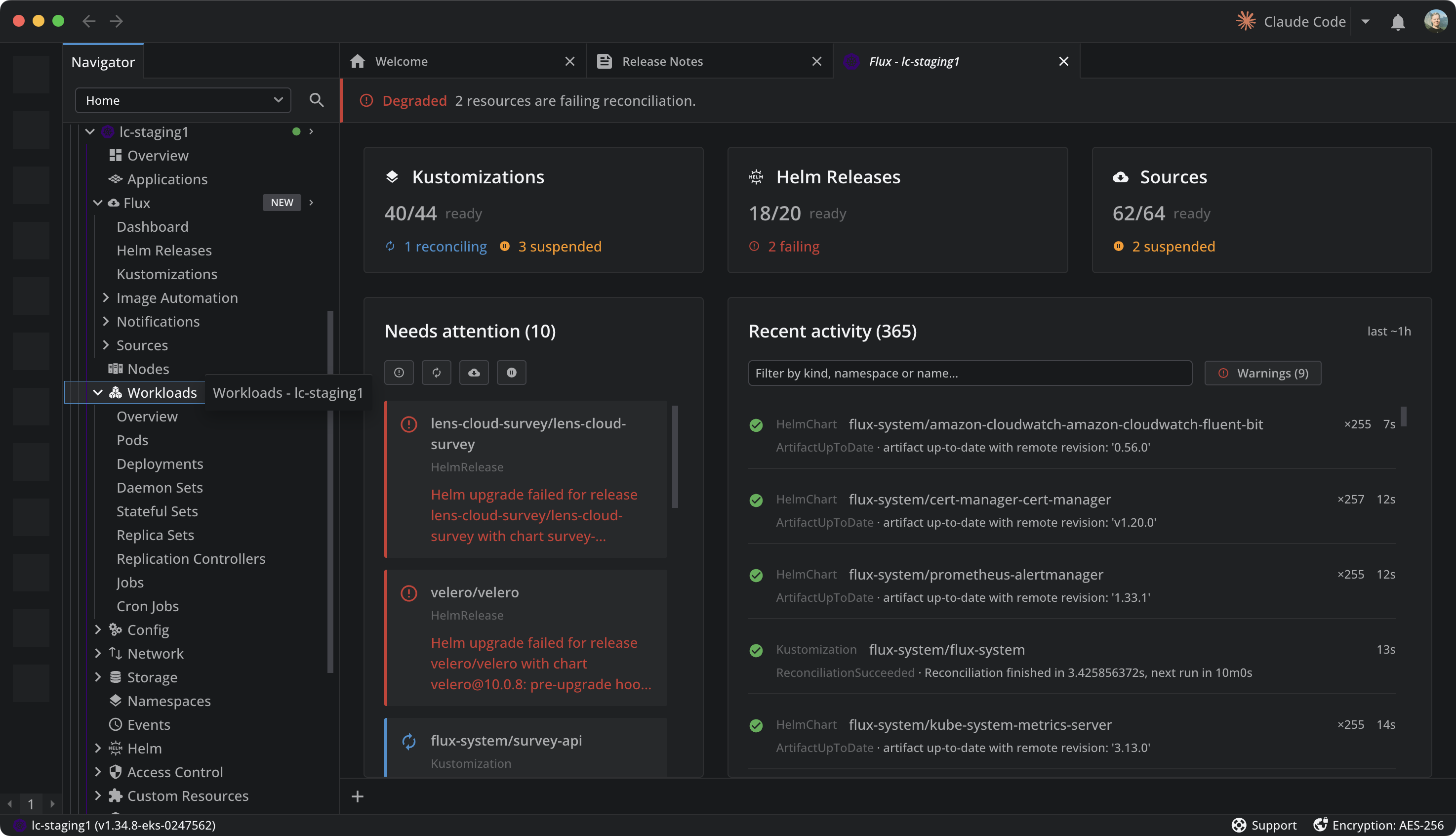Close the Release Notes tab
This screenshot has width=1456, height=836.
point(817,61)
